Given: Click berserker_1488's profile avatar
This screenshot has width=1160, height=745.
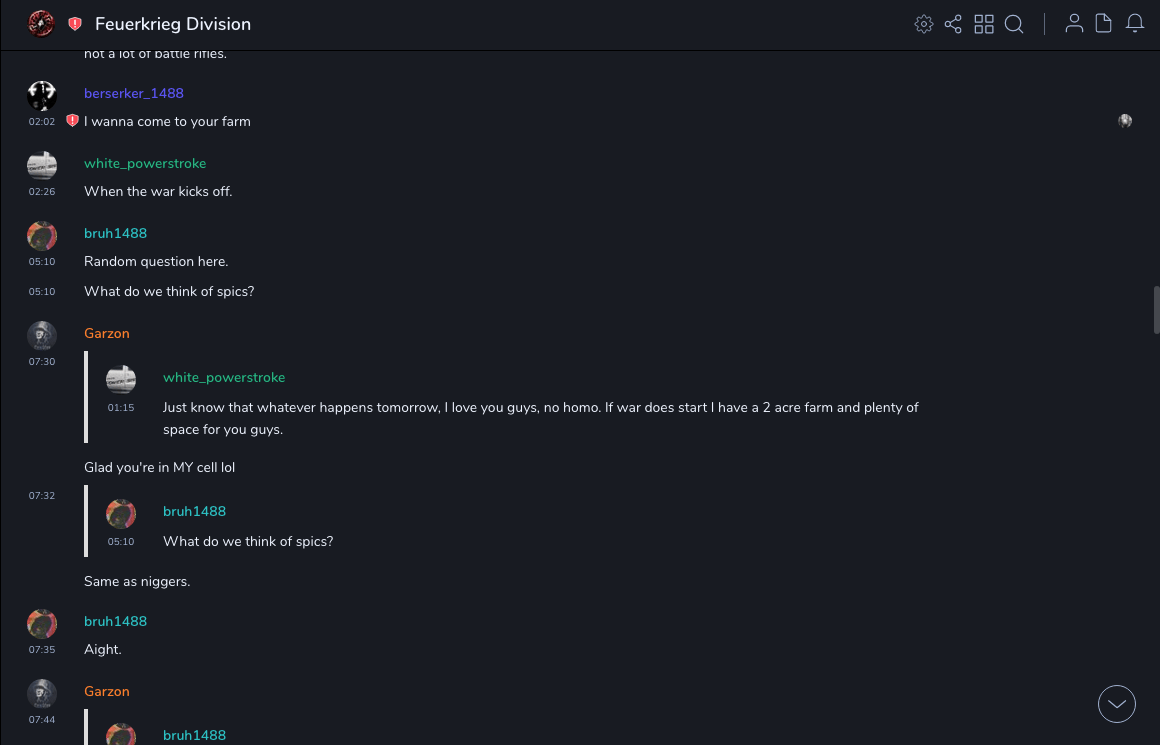Looking at the screenshot, I should (42, 95).
